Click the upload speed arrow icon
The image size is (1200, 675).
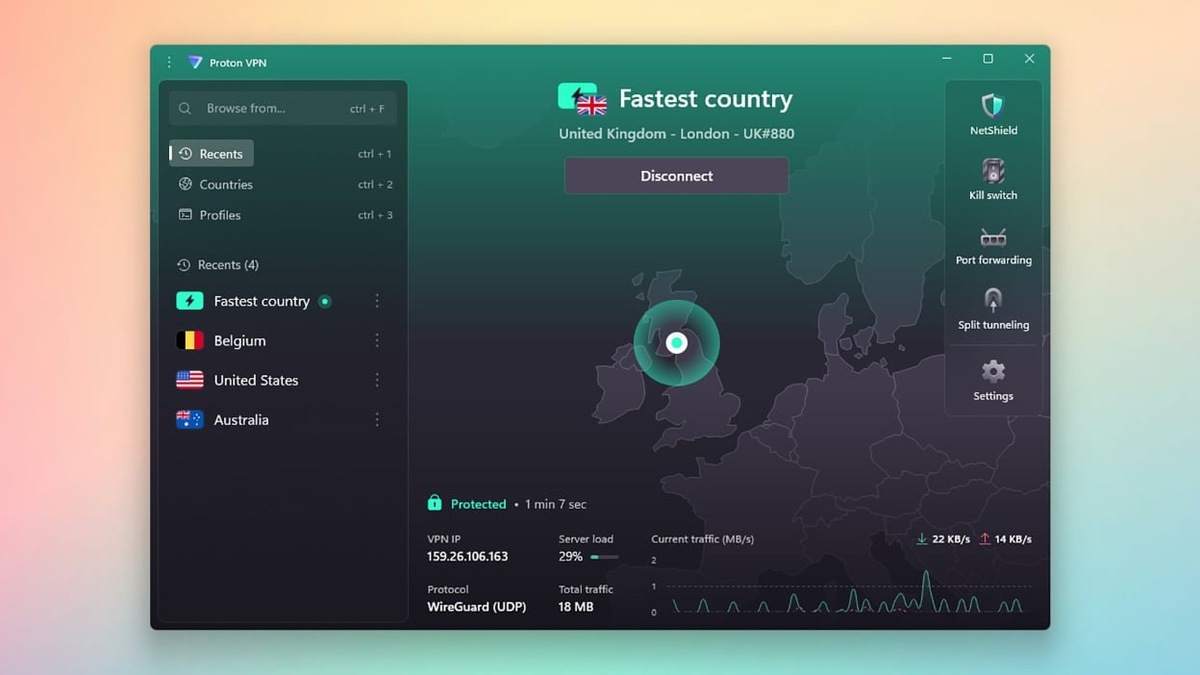(x=985, y=539)
